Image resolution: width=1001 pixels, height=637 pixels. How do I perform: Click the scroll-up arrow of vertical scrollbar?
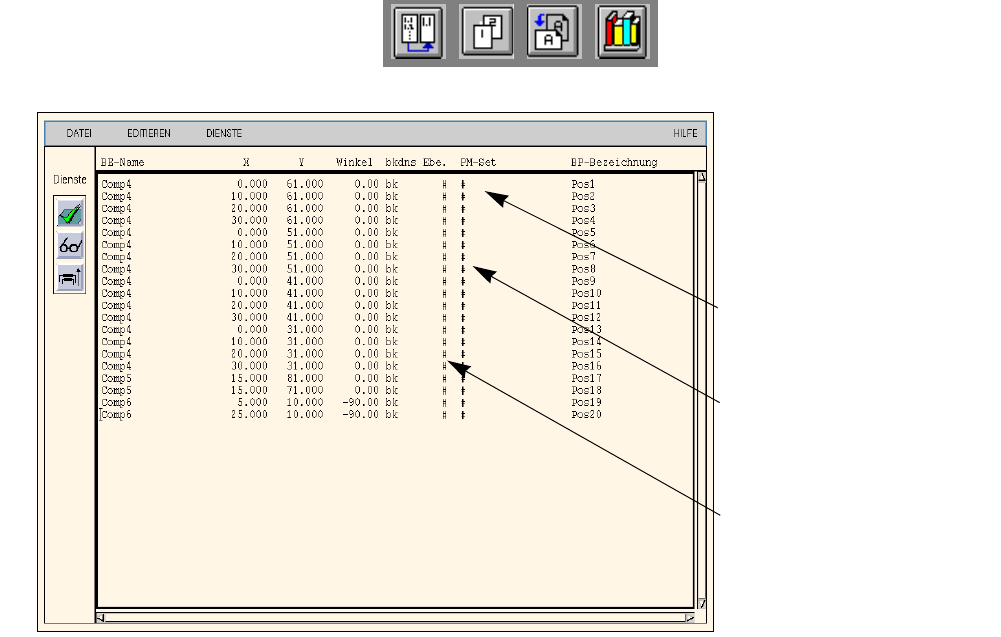coord(702,177)
